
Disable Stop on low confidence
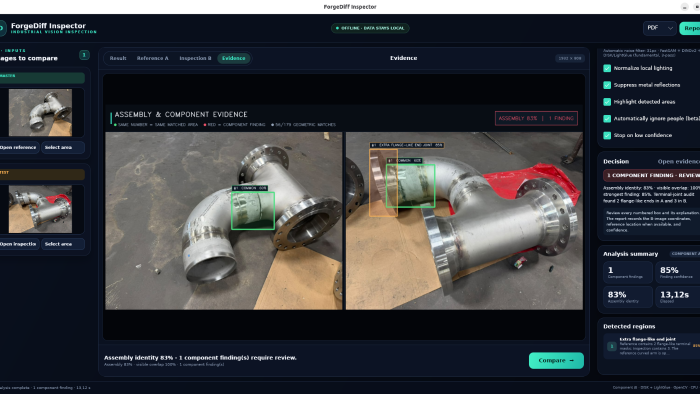click(x=607, y=135)
